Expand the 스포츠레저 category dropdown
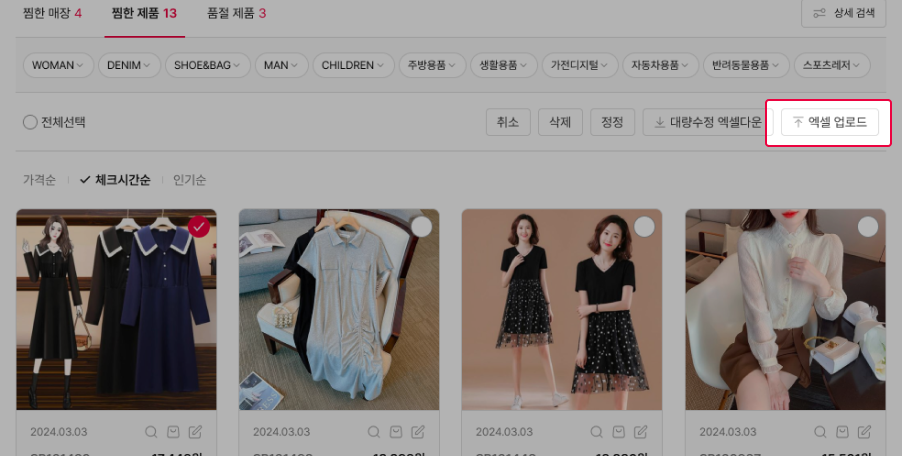Image resolution: width=902 pixels, height=456 pixels. [x=832, y=65]
